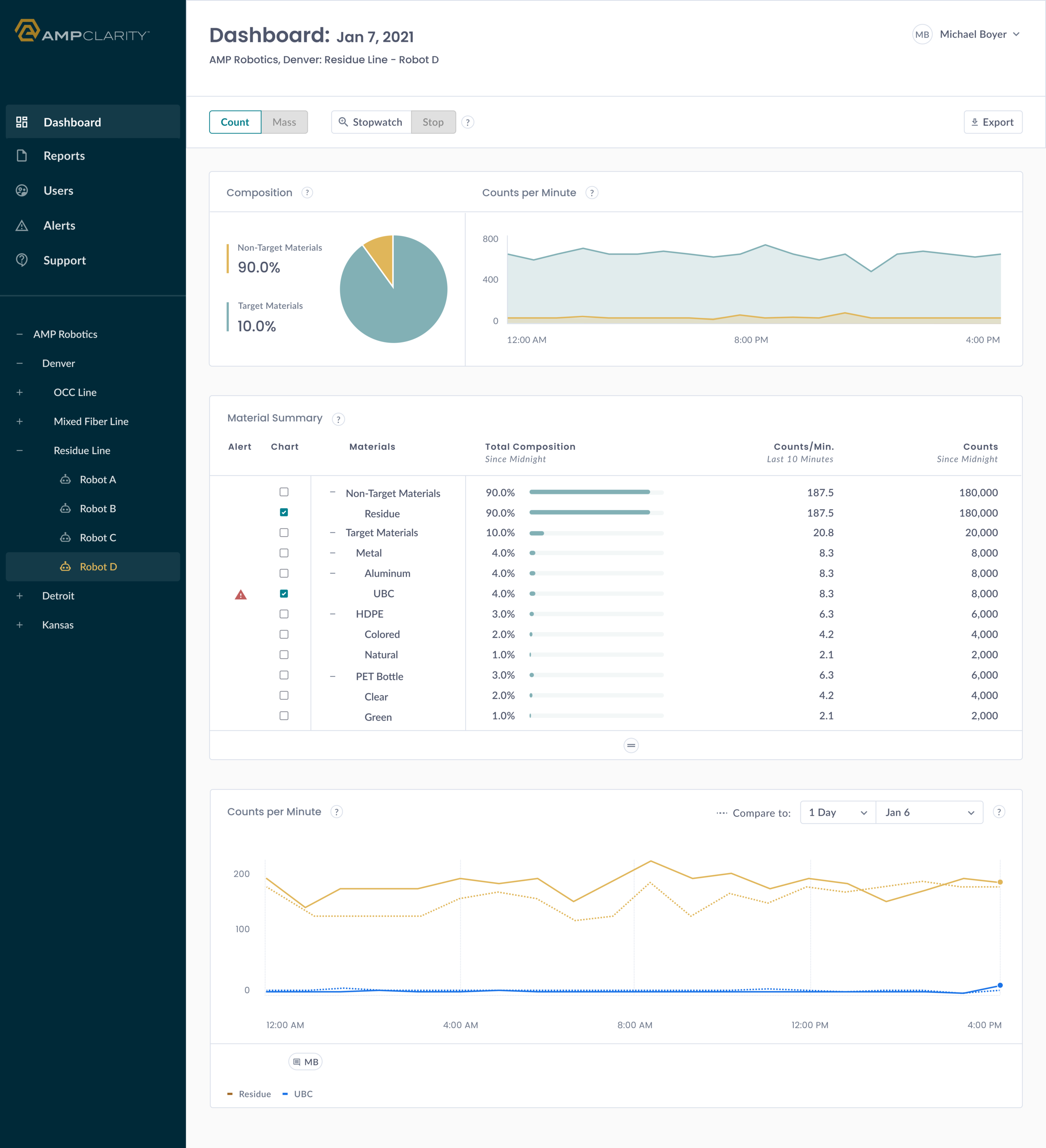Click the Support icon in sidebar
1046x1148 pixels.
pyautogui.click(x=22, y=260)
